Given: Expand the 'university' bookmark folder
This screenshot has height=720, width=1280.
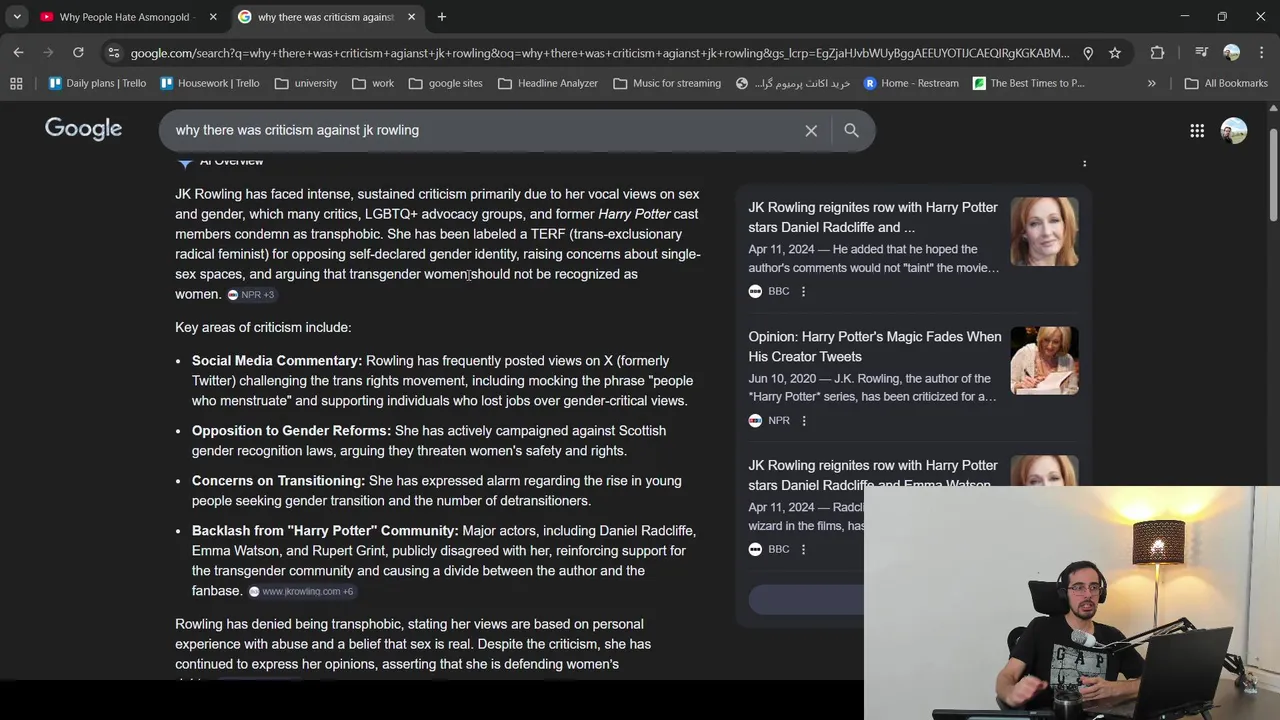Looking at the screenshot, I should 306,83.
